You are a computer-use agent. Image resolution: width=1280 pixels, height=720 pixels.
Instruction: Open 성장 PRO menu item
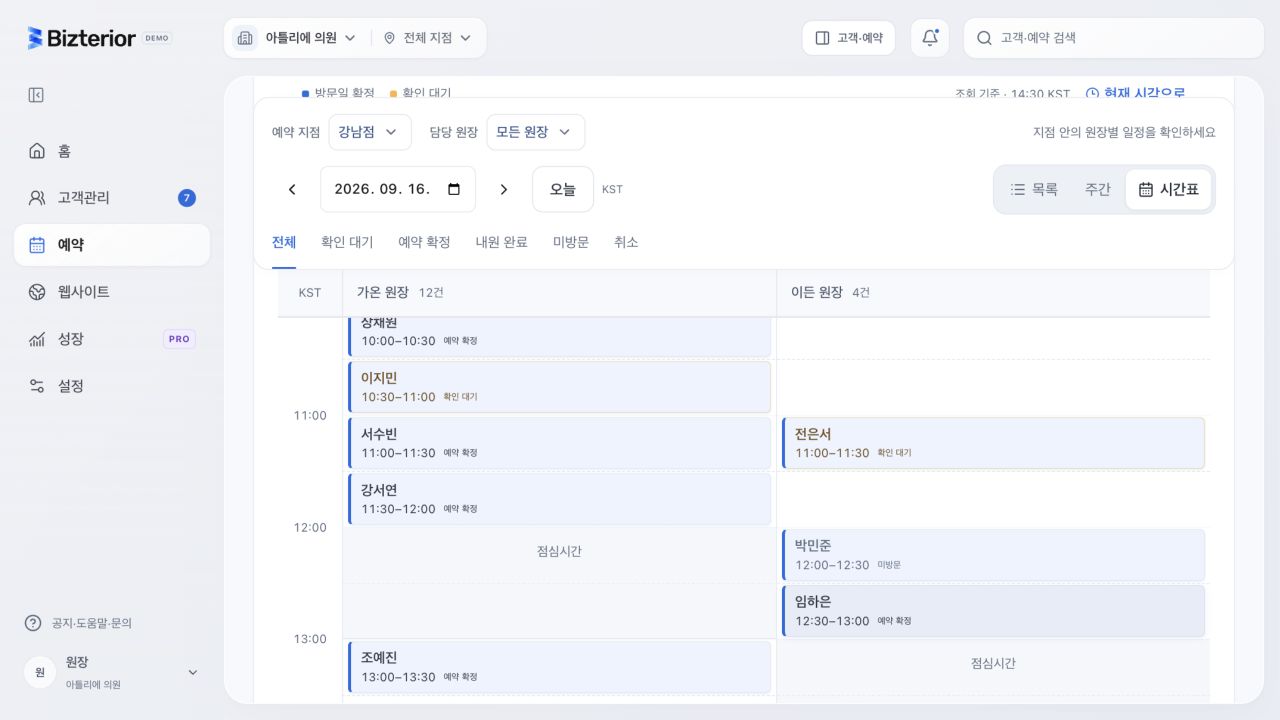click(112, 339)
